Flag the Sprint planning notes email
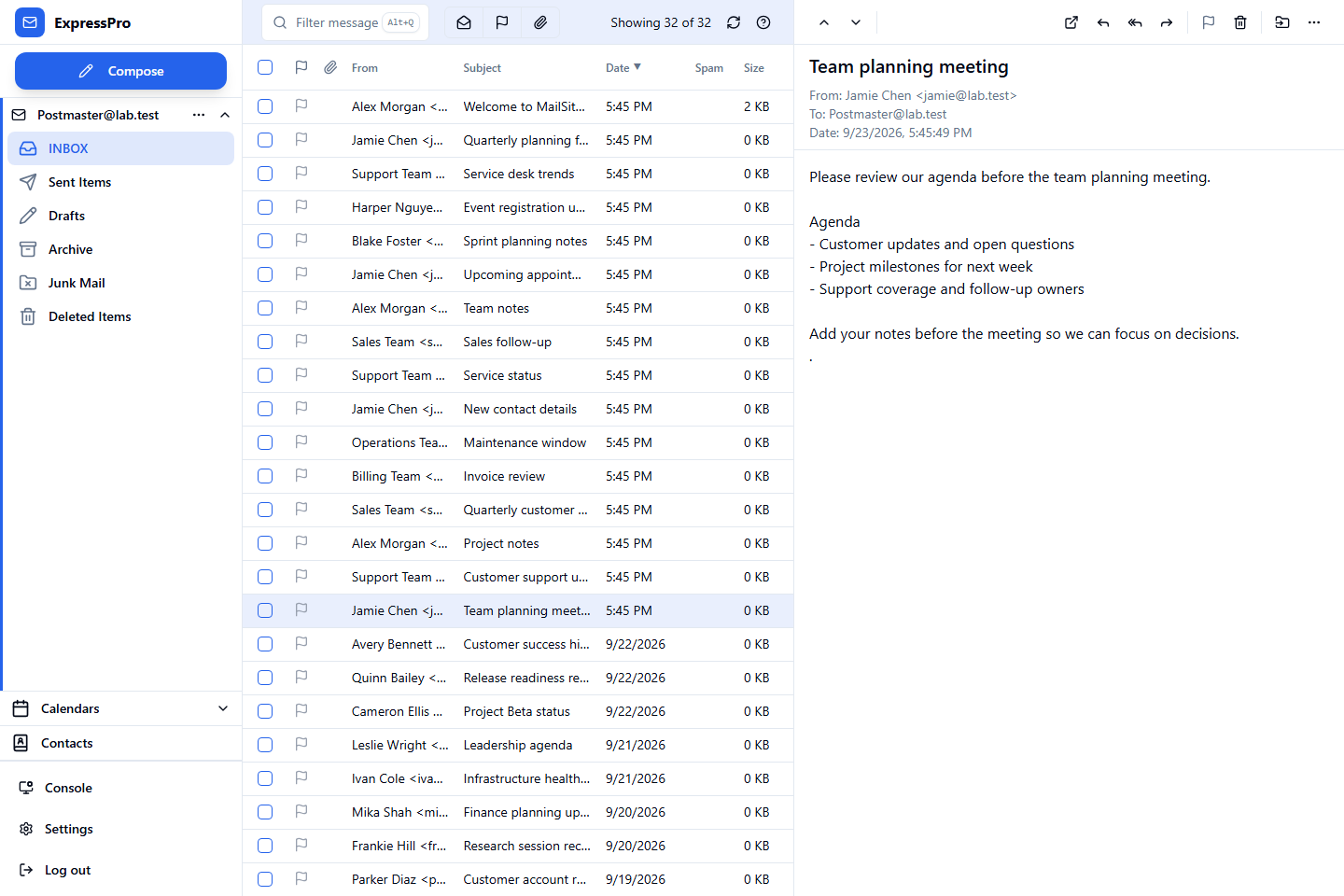 coord(301,241)
